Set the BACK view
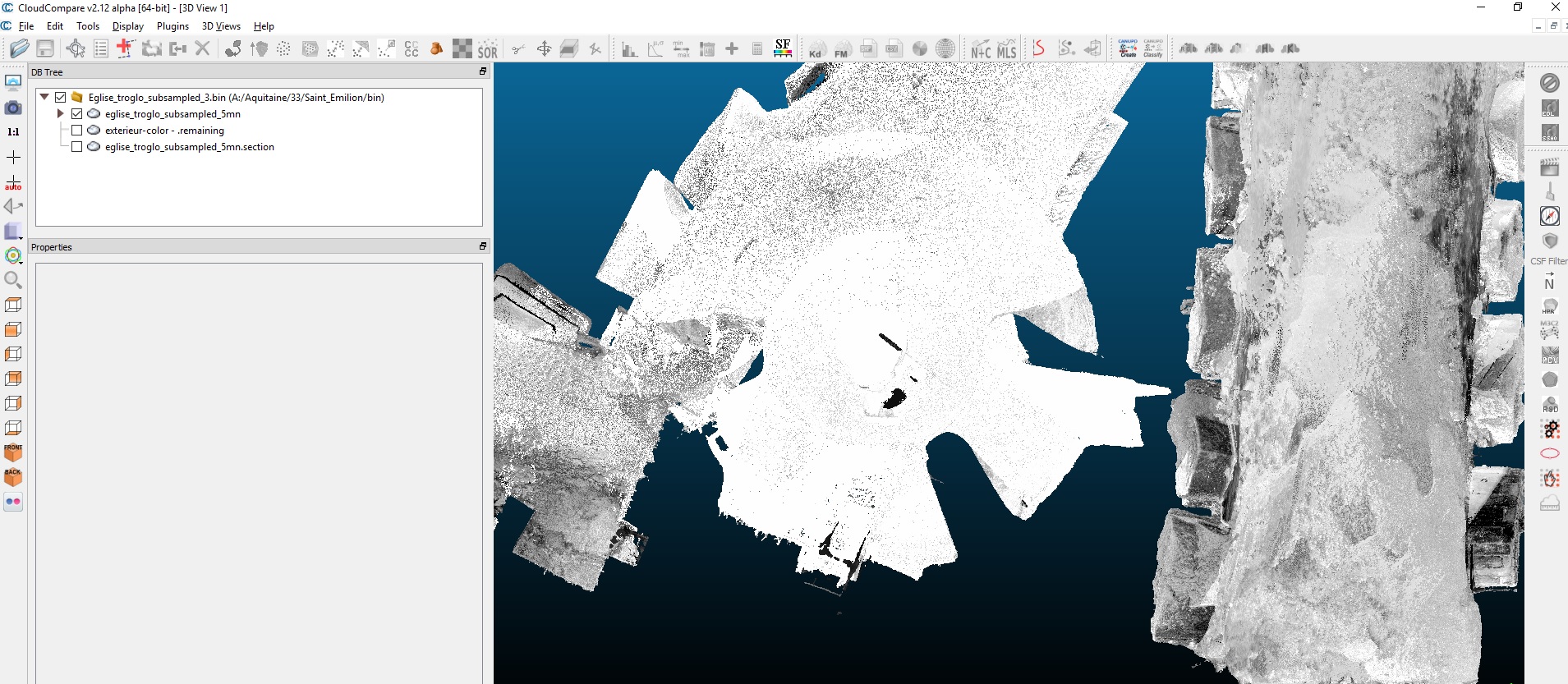Screen dimensions: 1568x684 (13, 477)
